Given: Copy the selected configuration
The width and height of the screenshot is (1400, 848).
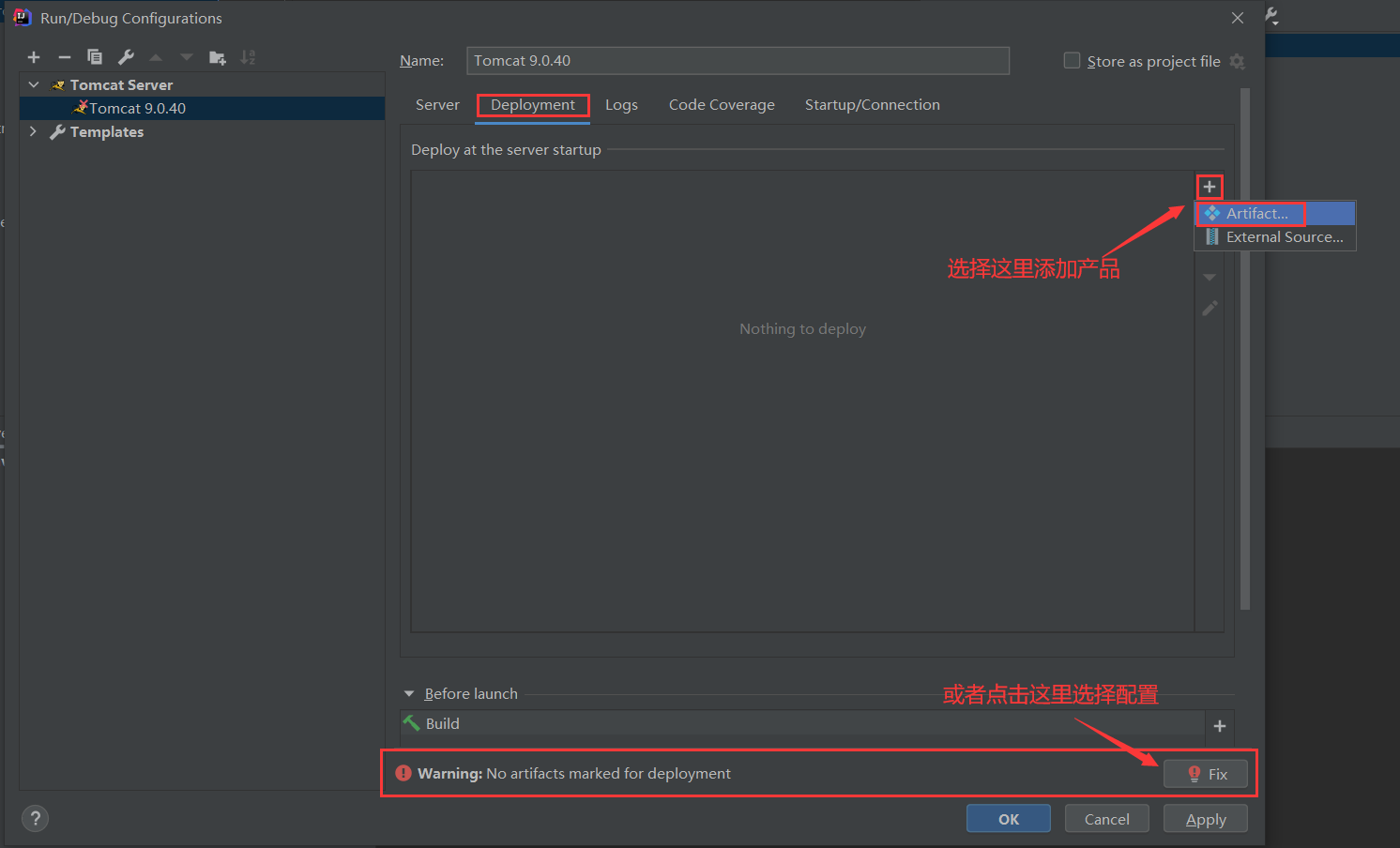Looking at the screenshot, I should pos(95,57).
